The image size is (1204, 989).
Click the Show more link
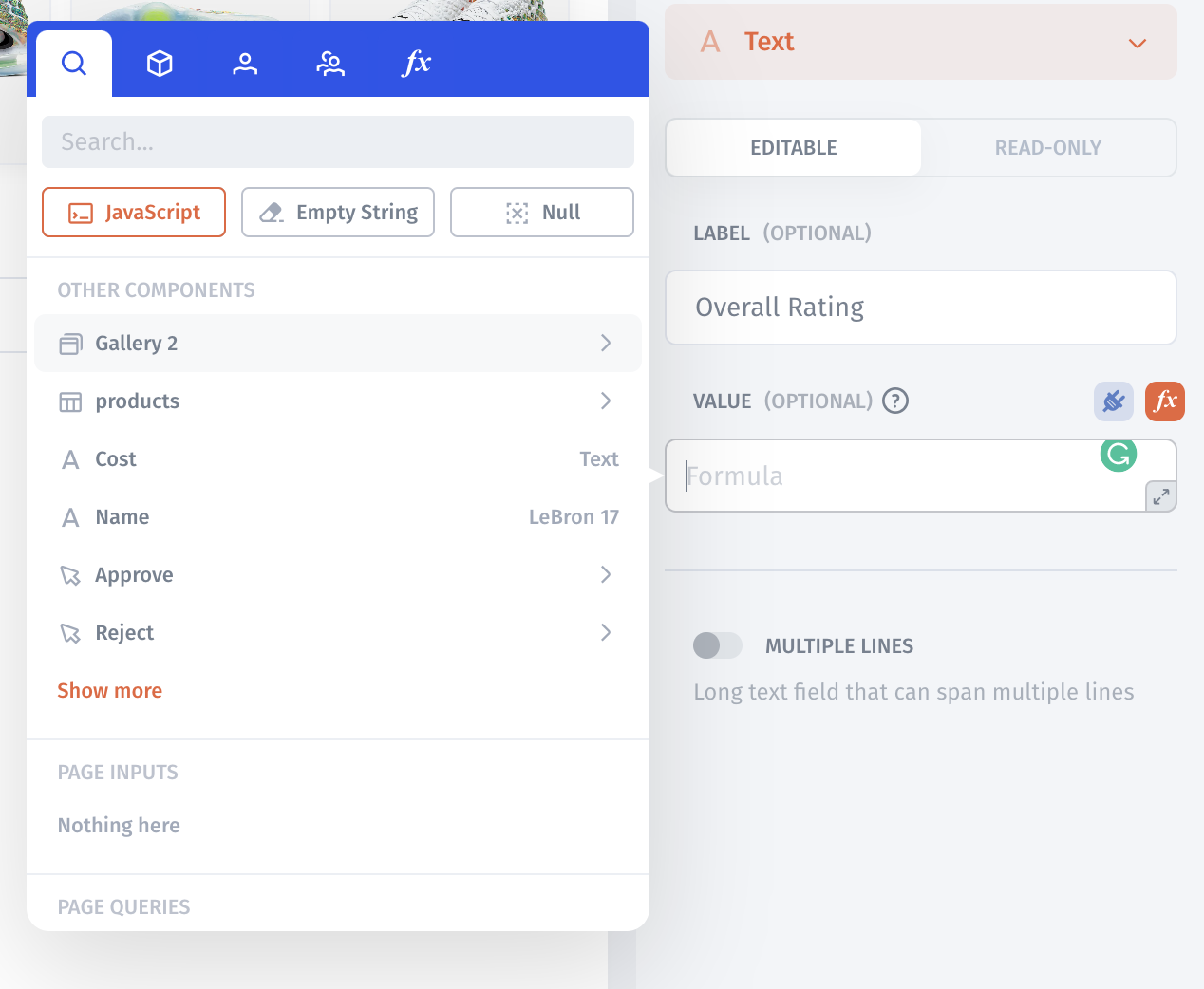[109, 691]
